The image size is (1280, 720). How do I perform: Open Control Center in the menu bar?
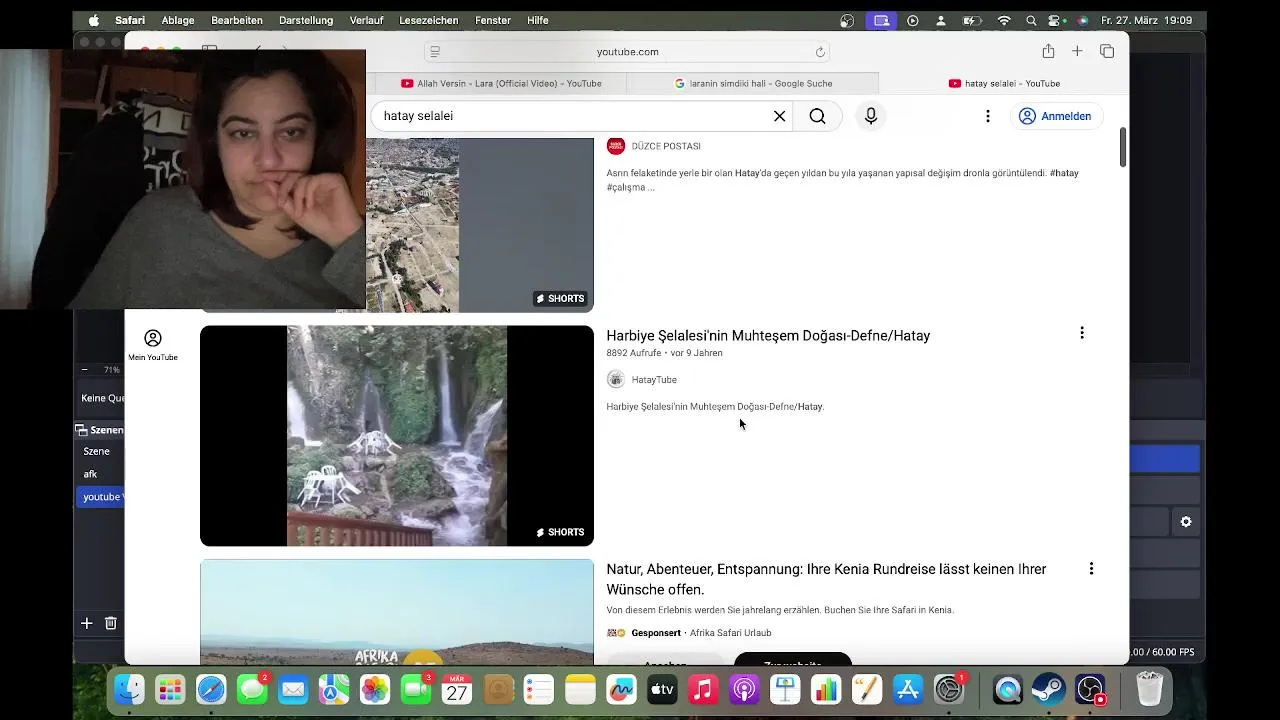[x=1055, y=20]
